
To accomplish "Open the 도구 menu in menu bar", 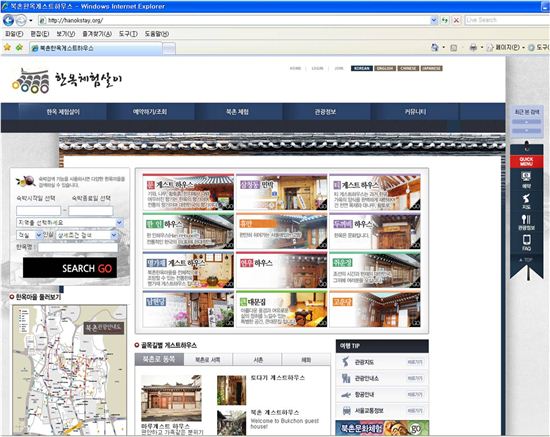I will click(x=128, y=34).
